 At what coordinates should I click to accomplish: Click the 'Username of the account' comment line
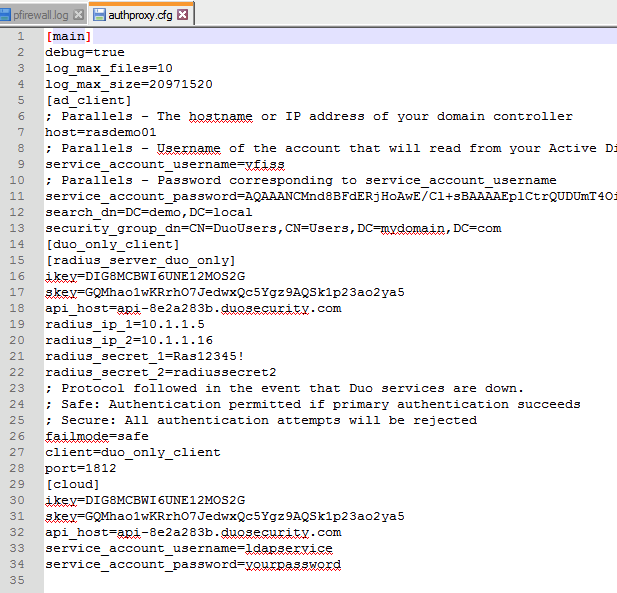click(x=331, y=148)
